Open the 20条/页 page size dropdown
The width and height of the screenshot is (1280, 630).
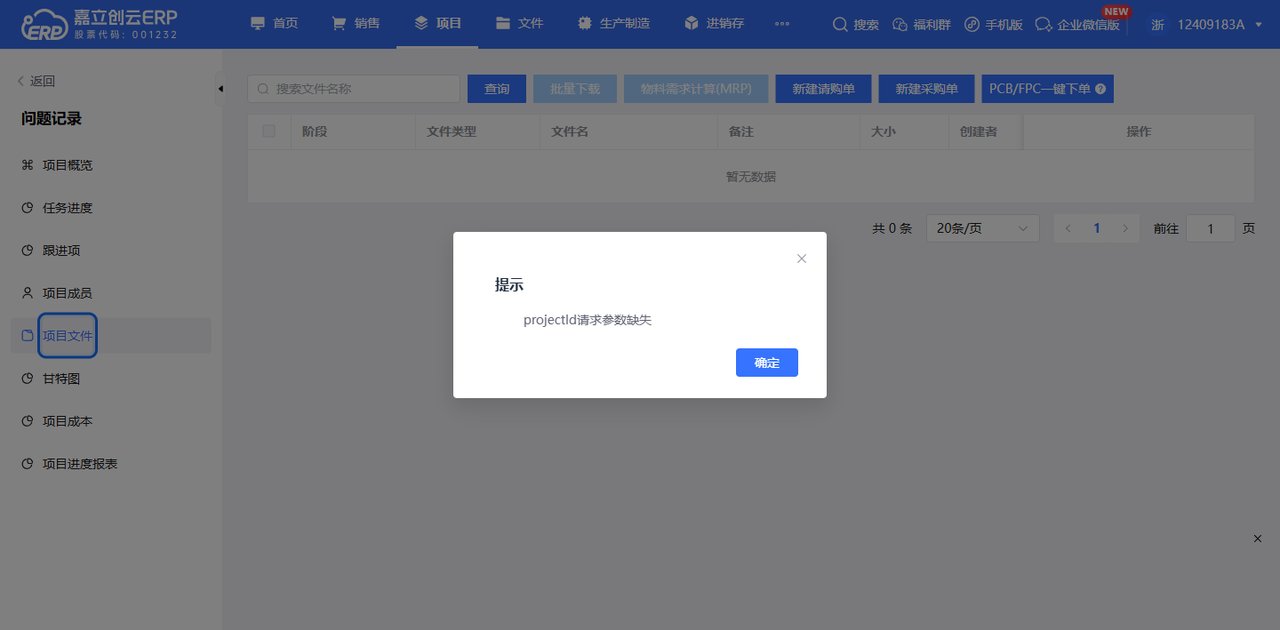click(x=983, y=228)
